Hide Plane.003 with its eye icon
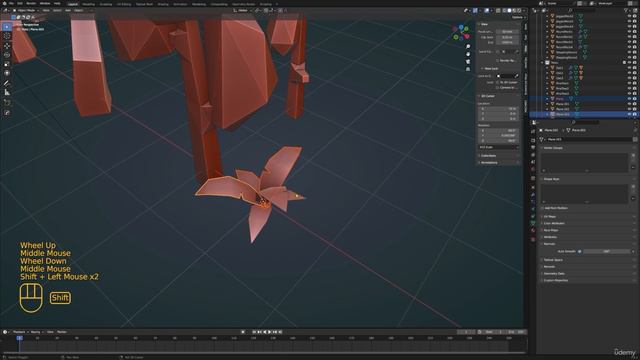This screenshot has height=360, width=640. (629, 114)
